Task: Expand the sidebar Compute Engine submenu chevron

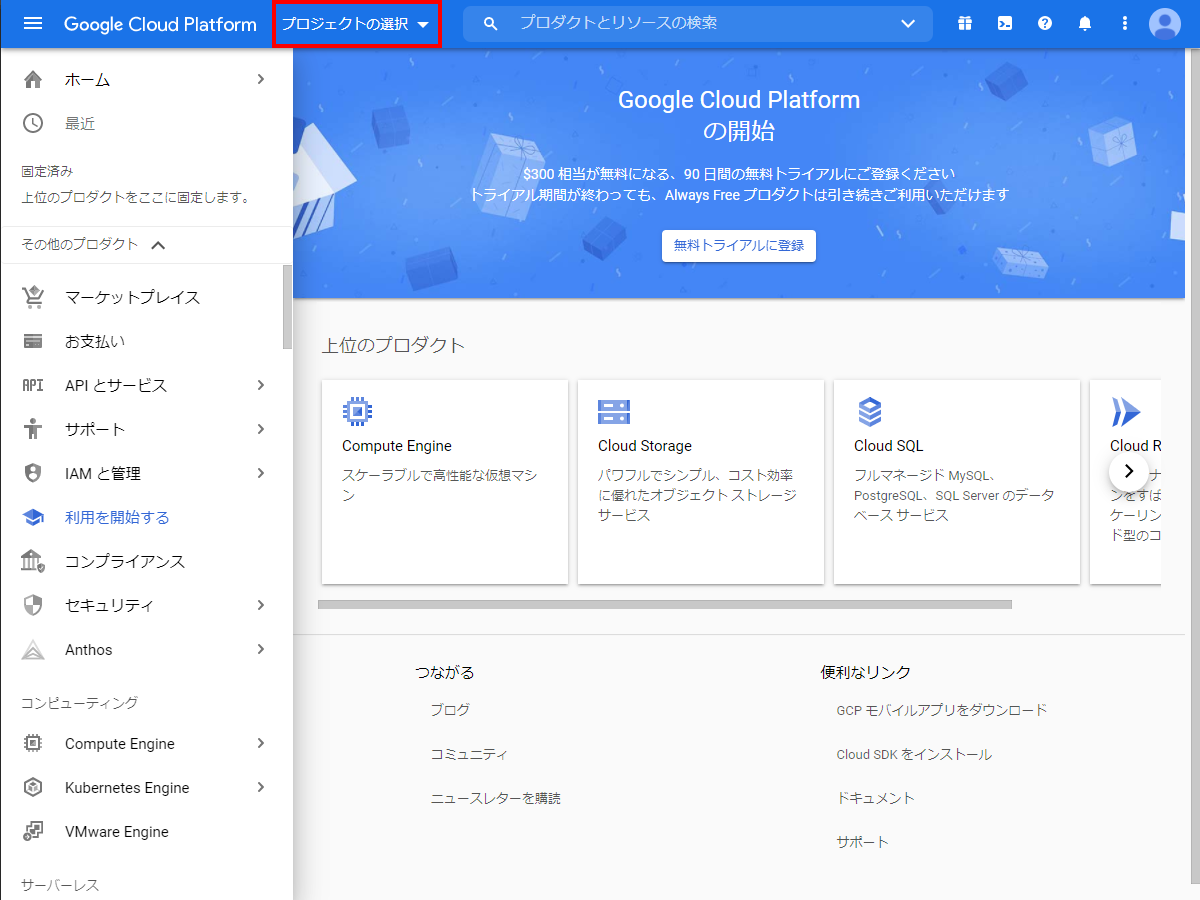Action: [261, 743]
